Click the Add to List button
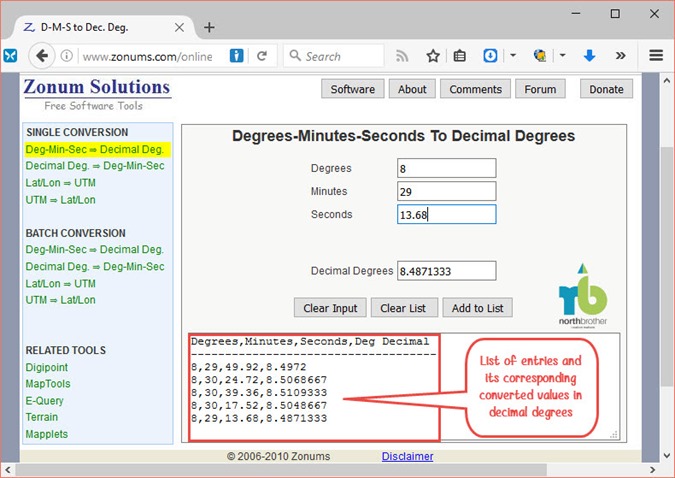The height and width of the screenshot is (478, 675). (477, 308)
